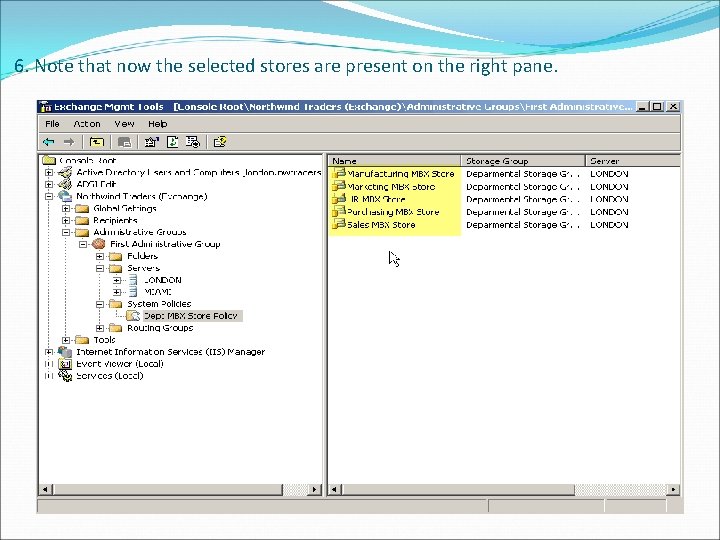
Task: Select the Tools folder in tree
Action: click(x=104, y=340)
